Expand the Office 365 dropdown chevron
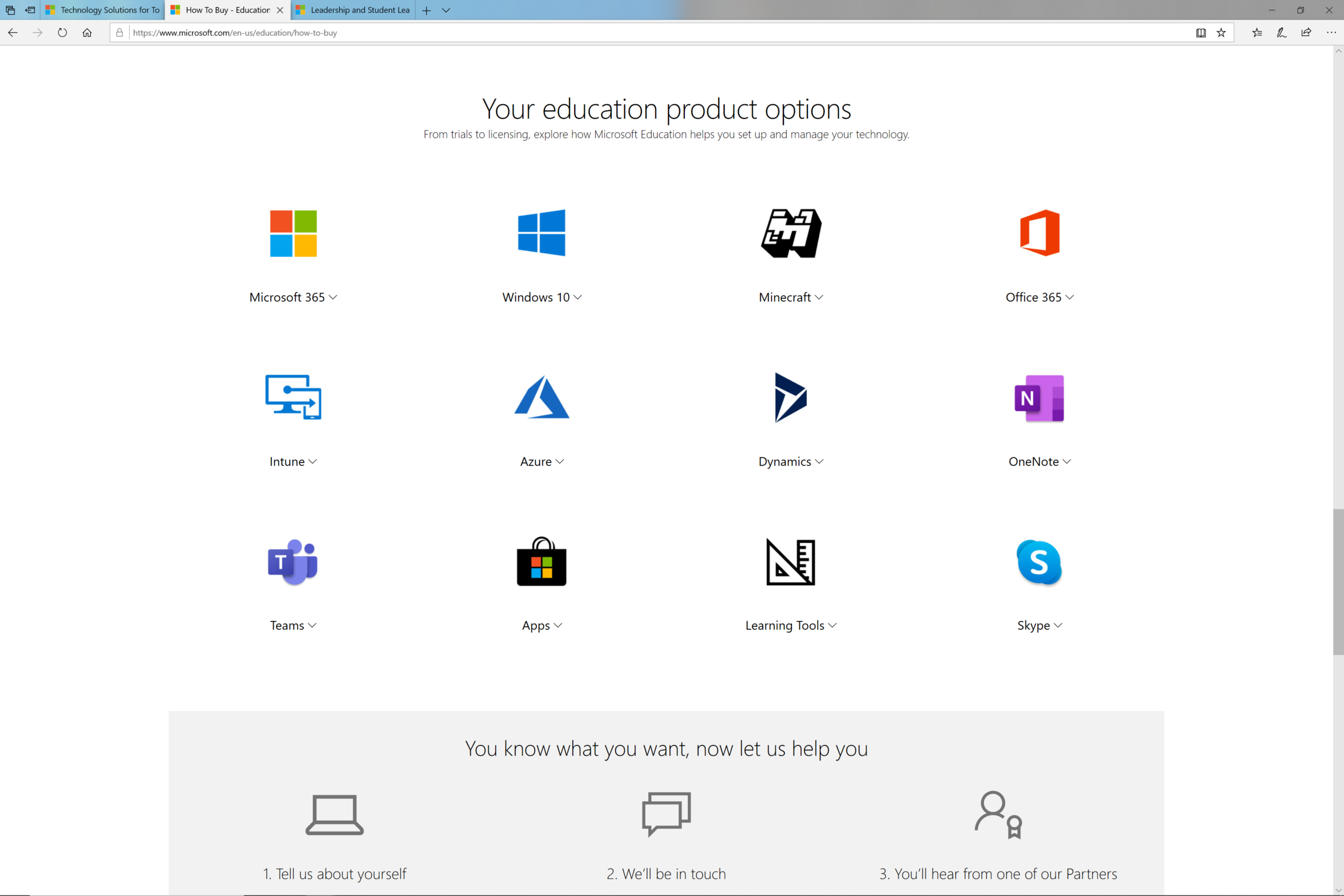This screenshot has width=1344, height=896. (x=1070, y=297)
